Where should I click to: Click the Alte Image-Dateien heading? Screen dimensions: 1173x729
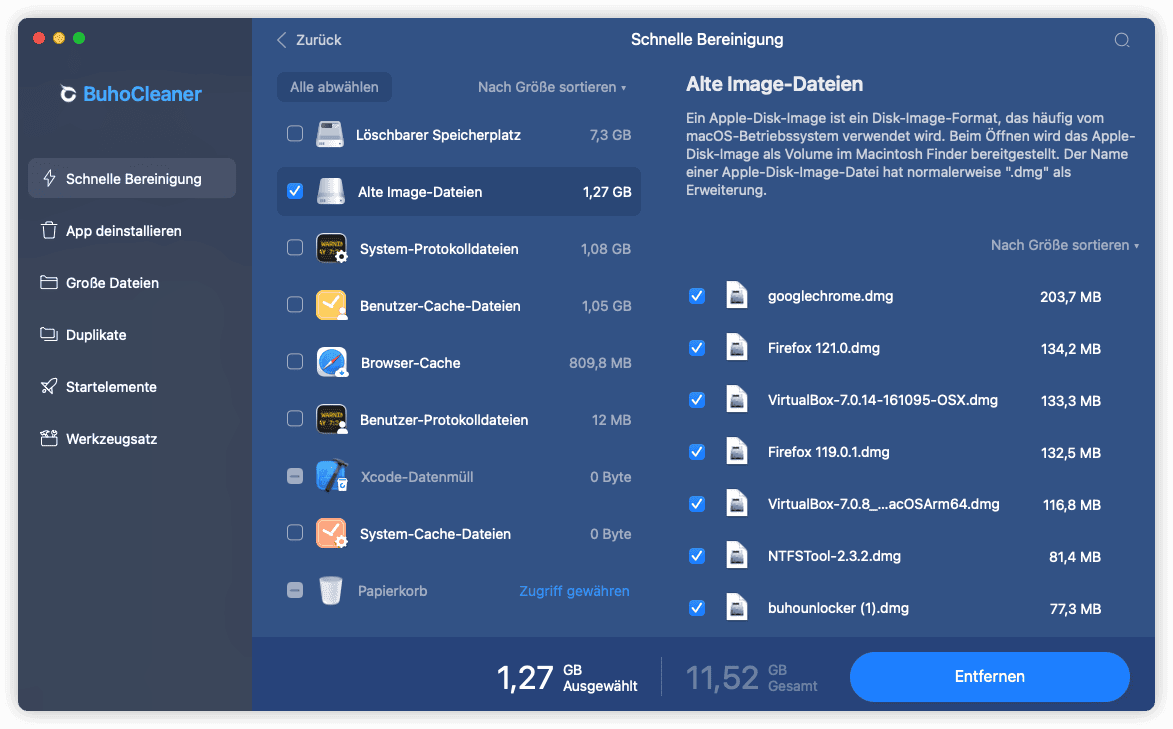tap(774, 84)
